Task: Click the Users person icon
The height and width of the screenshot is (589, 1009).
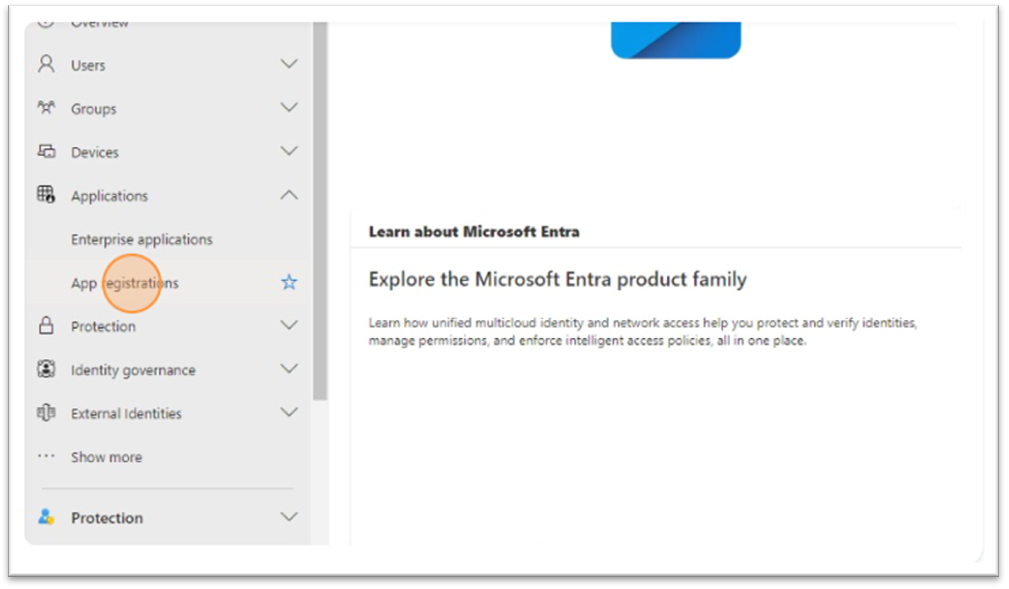Action: click(x=46, y=64)
